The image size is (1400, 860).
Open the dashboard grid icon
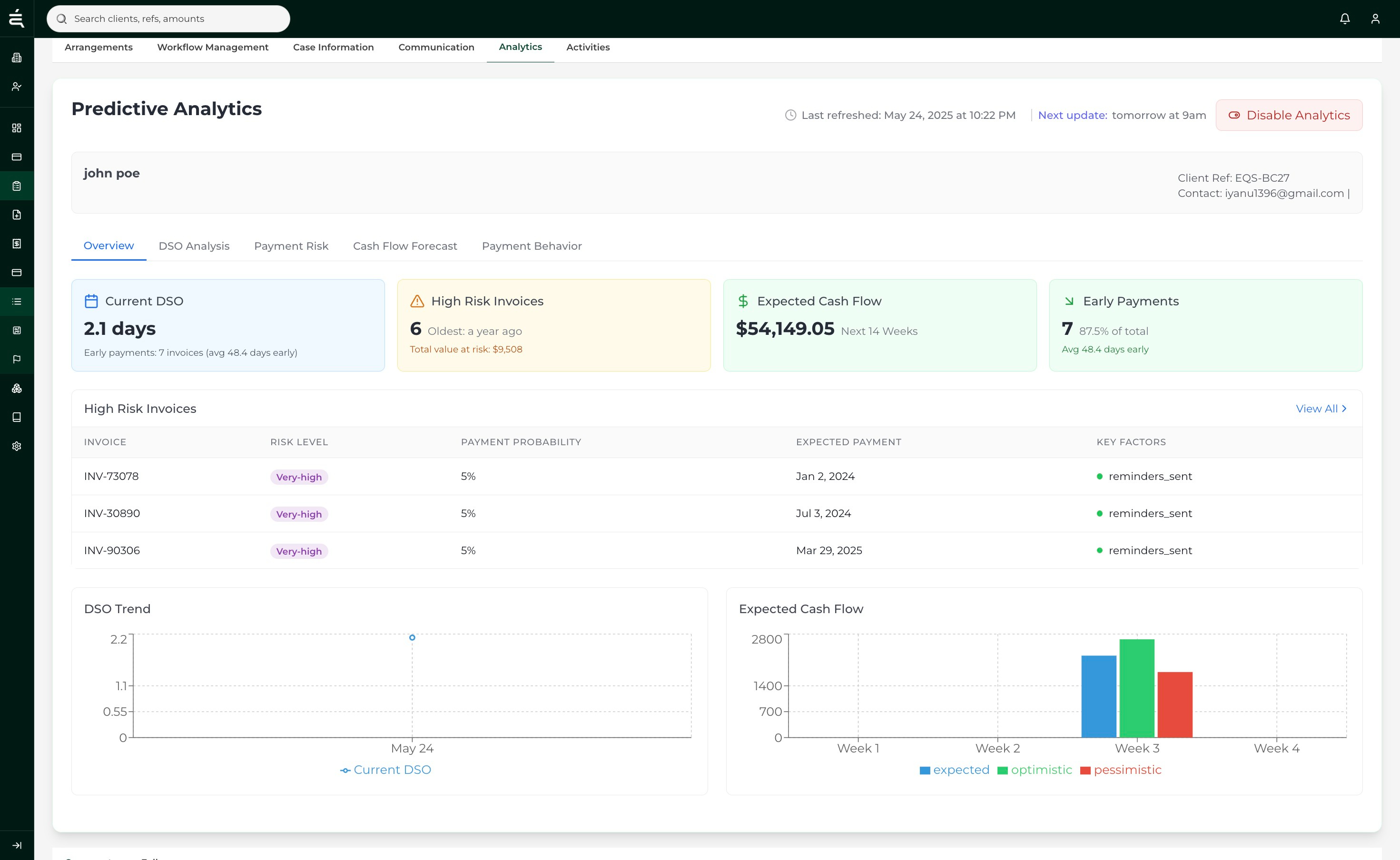[17, 128]
